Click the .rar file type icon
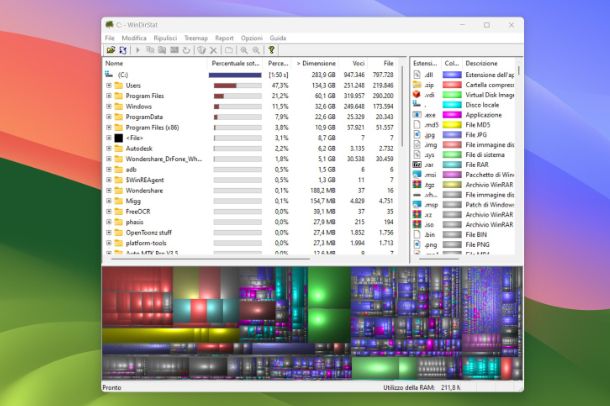Image resolution: width=610 pixels, height=406 pixels. point(417,164)
